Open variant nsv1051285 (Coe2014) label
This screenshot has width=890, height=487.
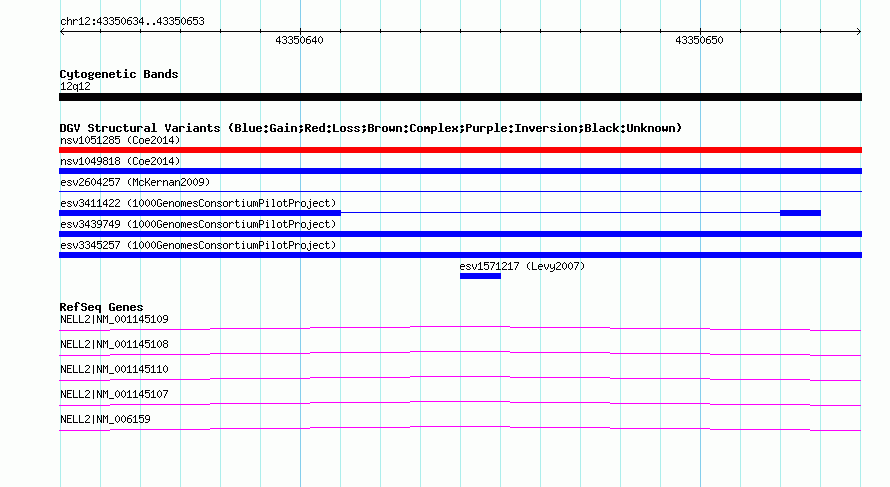(120, 140)
